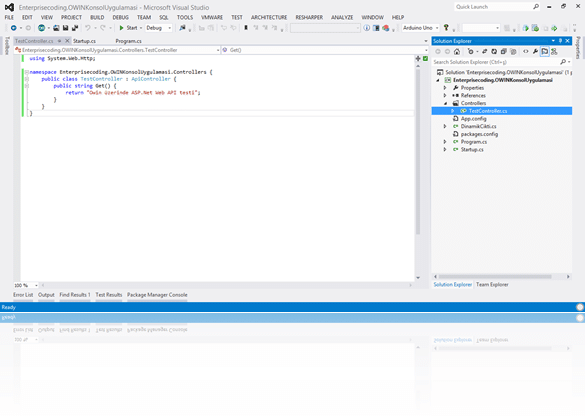Click the Save All toolbar icon

click(75, 28)
